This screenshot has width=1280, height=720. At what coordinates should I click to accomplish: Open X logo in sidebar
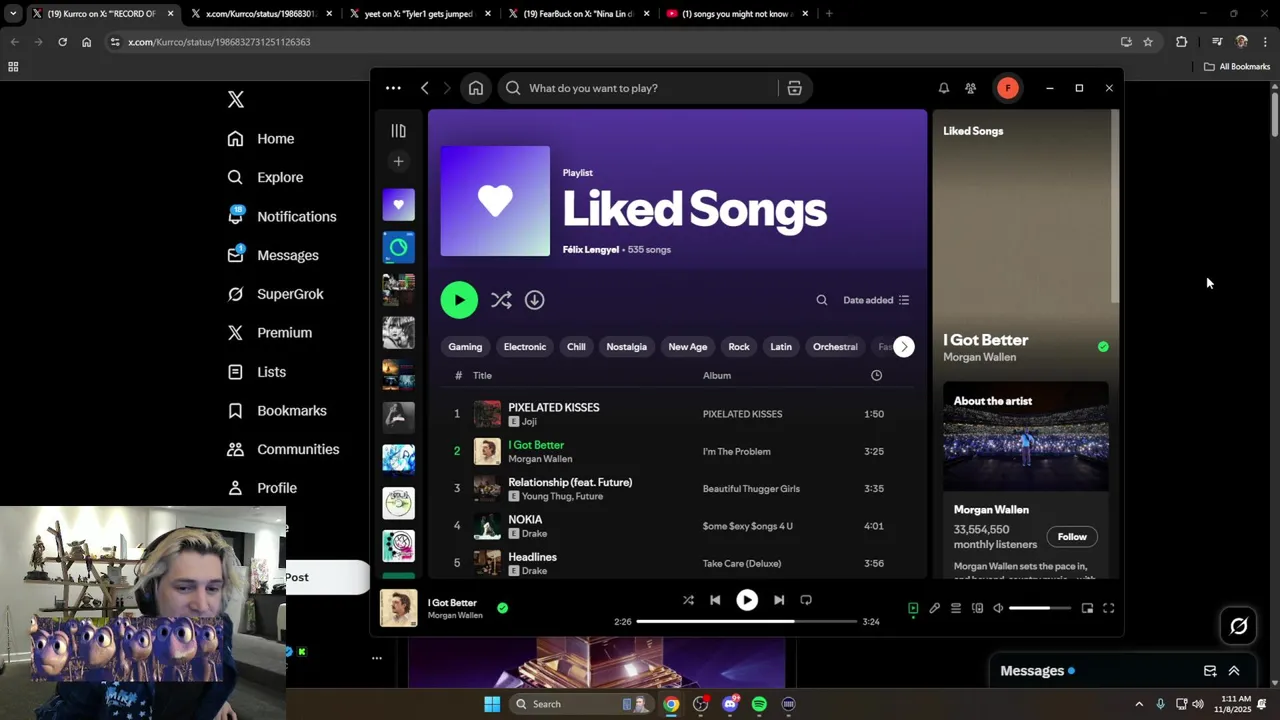point(235,99)
